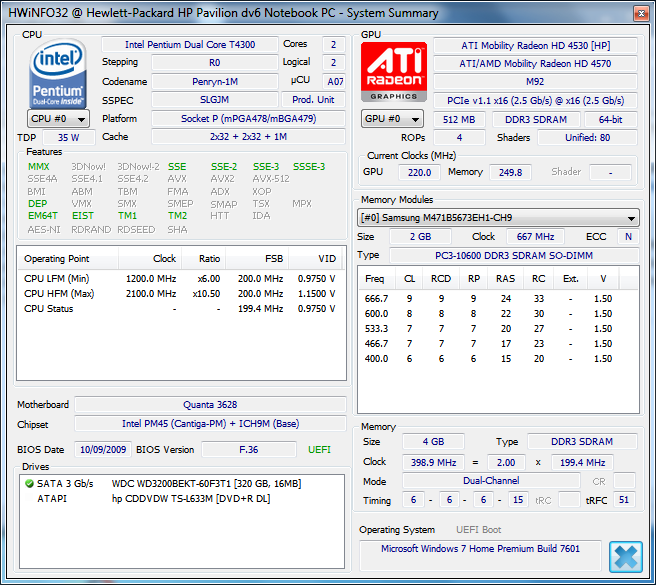
Task: Click the green SATA drive status icon
Action: 29,484
